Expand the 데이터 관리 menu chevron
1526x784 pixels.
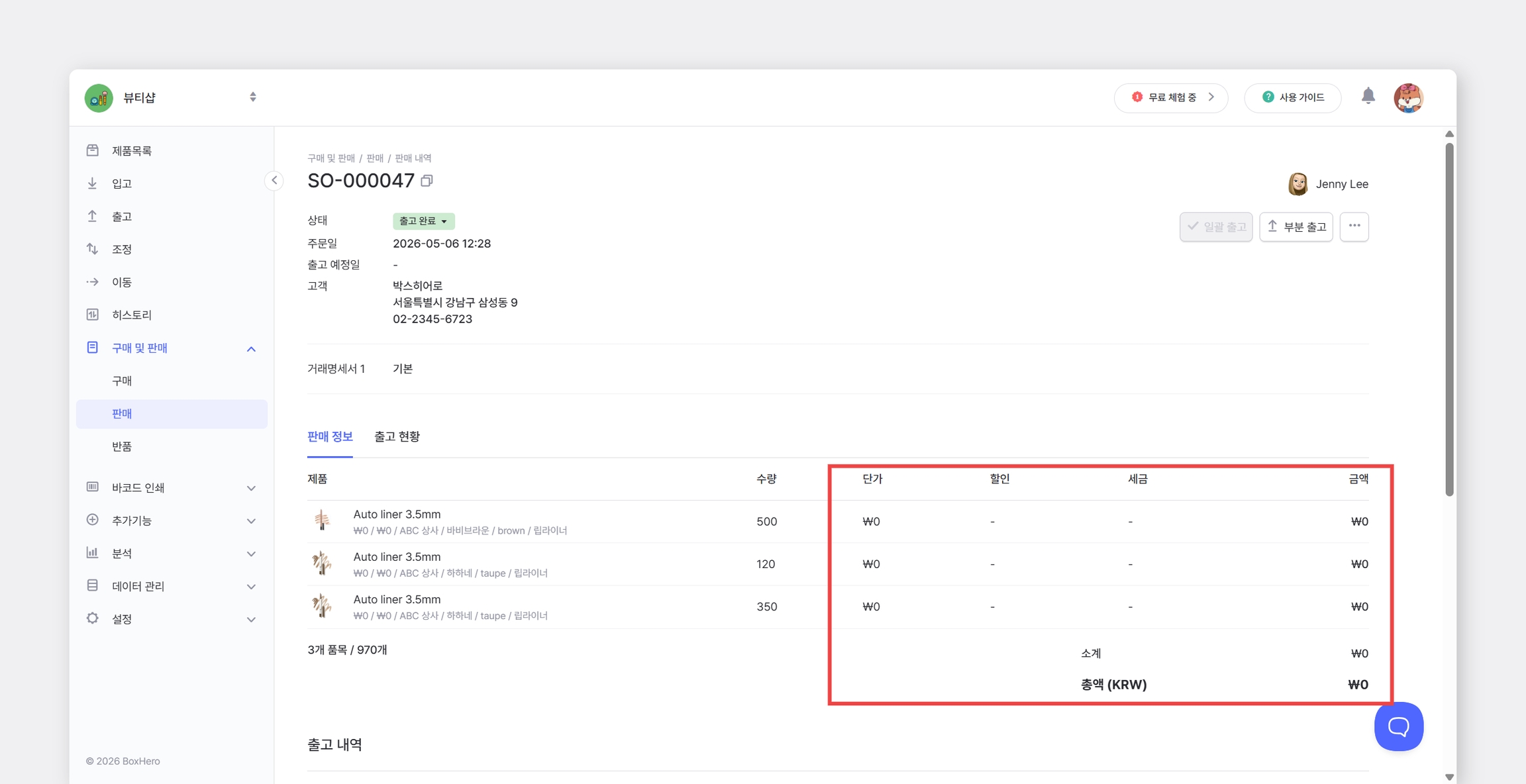point(251,587)
